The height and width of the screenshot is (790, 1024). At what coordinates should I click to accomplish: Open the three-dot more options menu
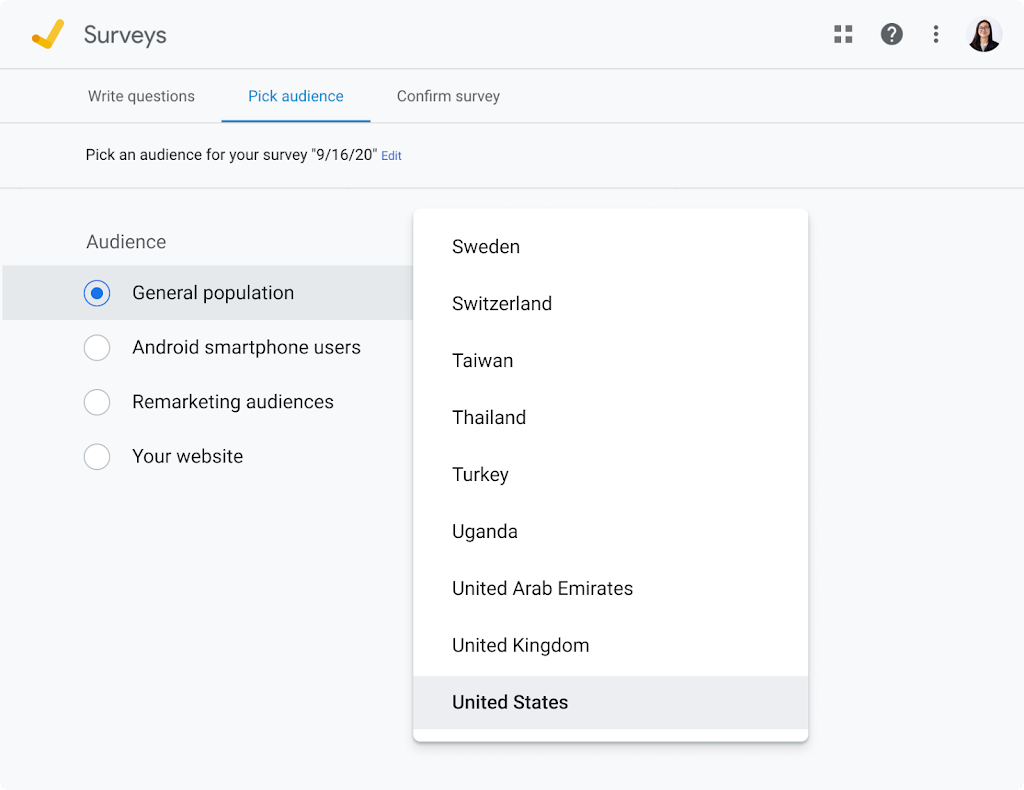point(936,35)
